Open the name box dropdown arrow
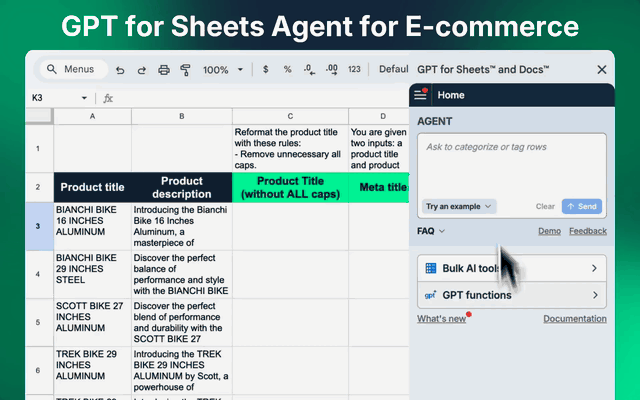 [84, 98]
